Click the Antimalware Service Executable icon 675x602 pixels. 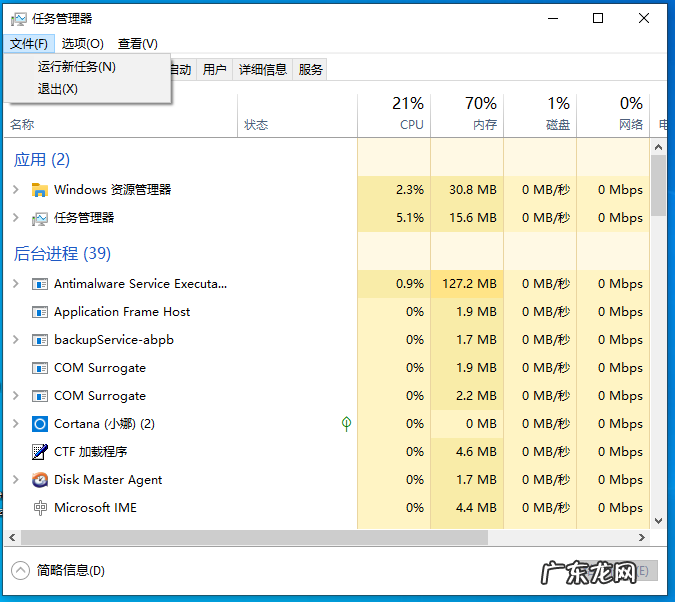click(x=40, y=284)
